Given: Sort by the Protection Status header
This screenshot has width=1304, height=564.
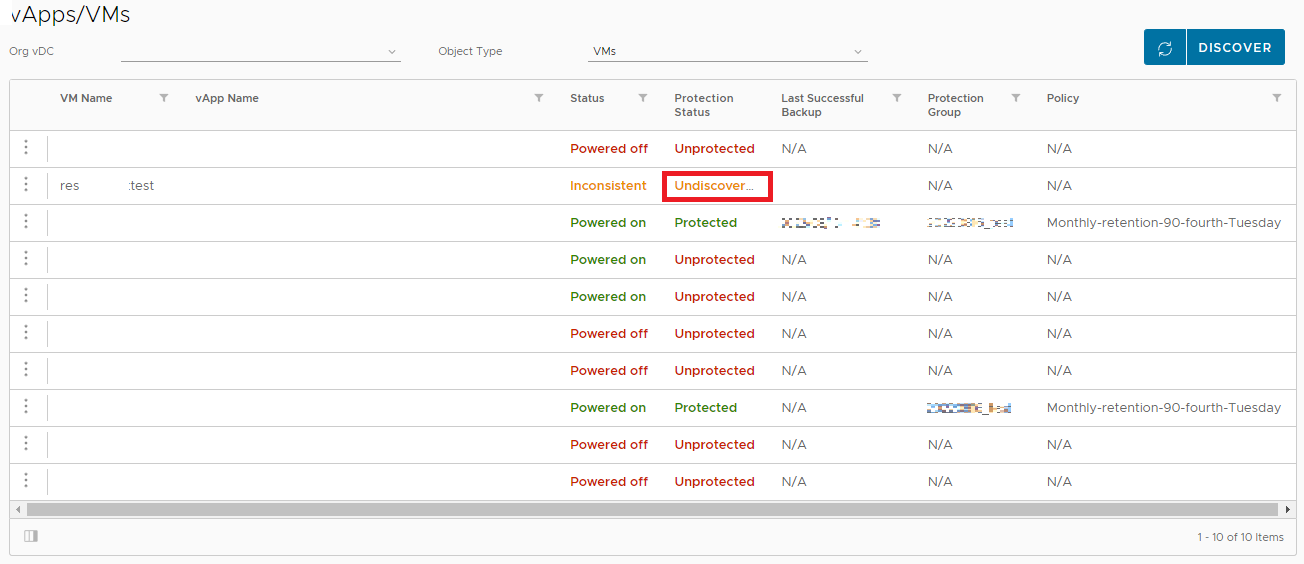Looking at the screenshot, I should tap(704, 105).
